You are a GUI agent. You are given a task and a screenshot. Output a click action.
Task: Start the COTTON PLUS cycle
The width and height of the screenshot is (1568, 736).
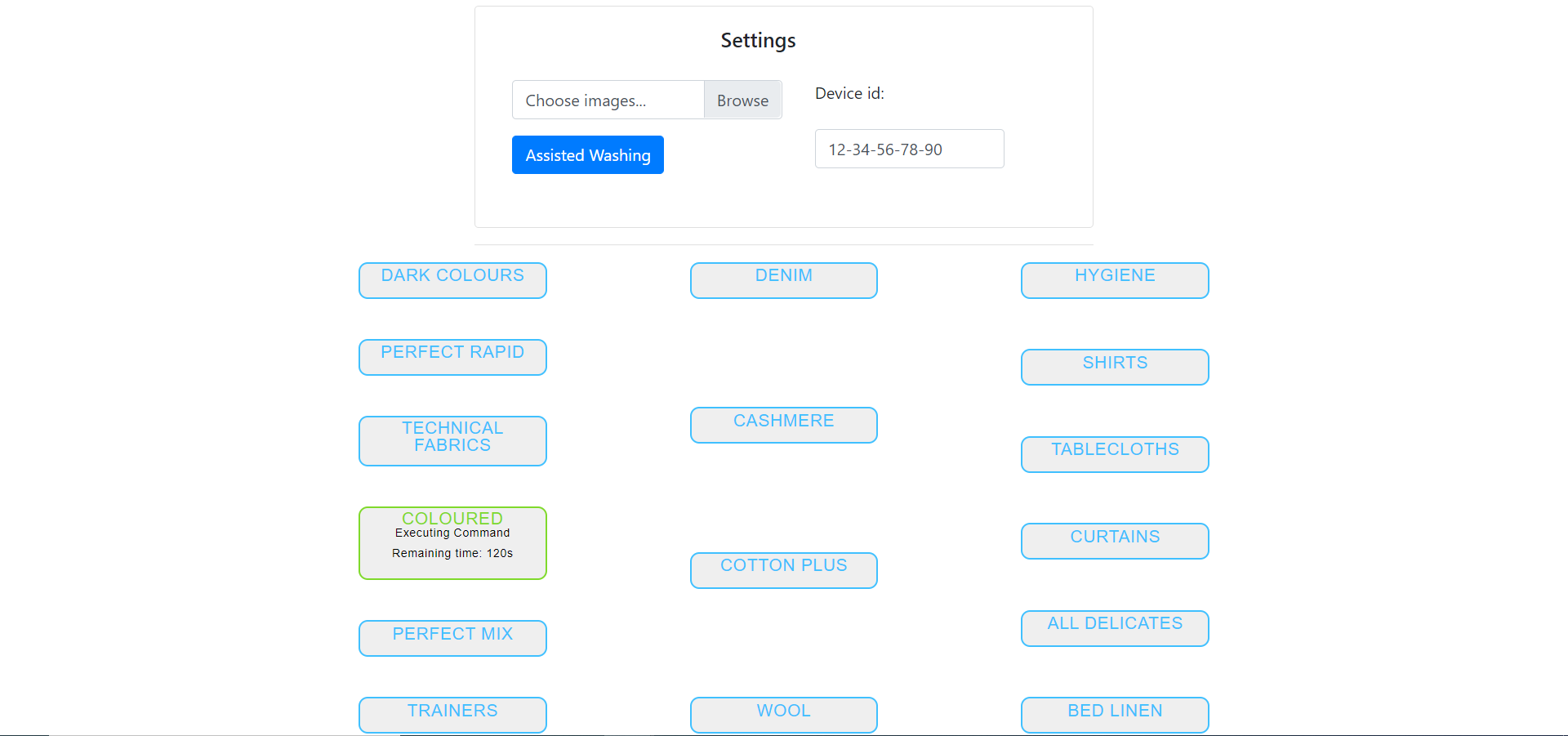tap(783, 570)
